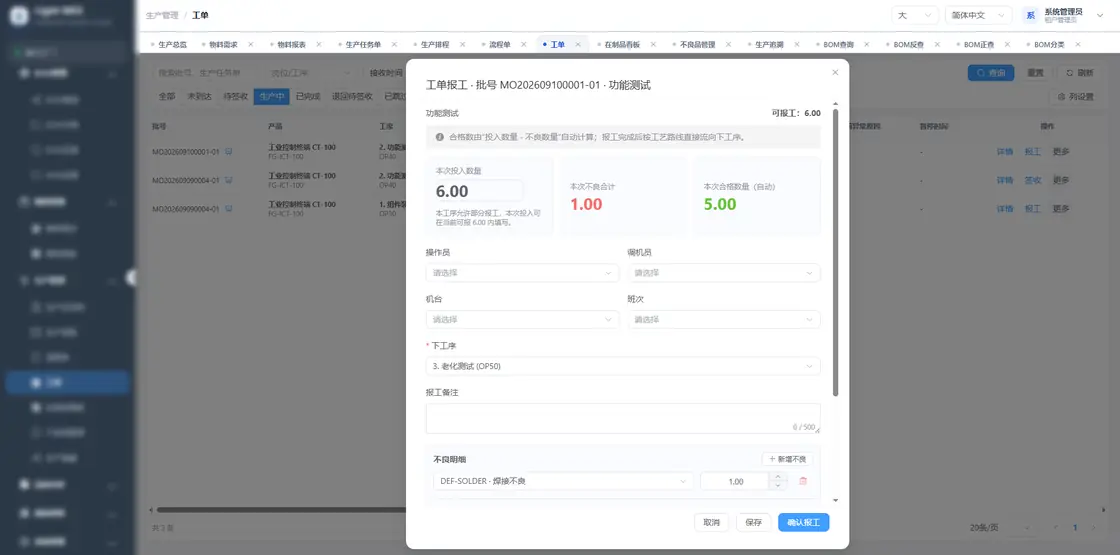Image resolution: width=1120 pixels, height=555 pixels.
Task: Click the 取消 button in the dialog
Action: [x=711, y=522]
